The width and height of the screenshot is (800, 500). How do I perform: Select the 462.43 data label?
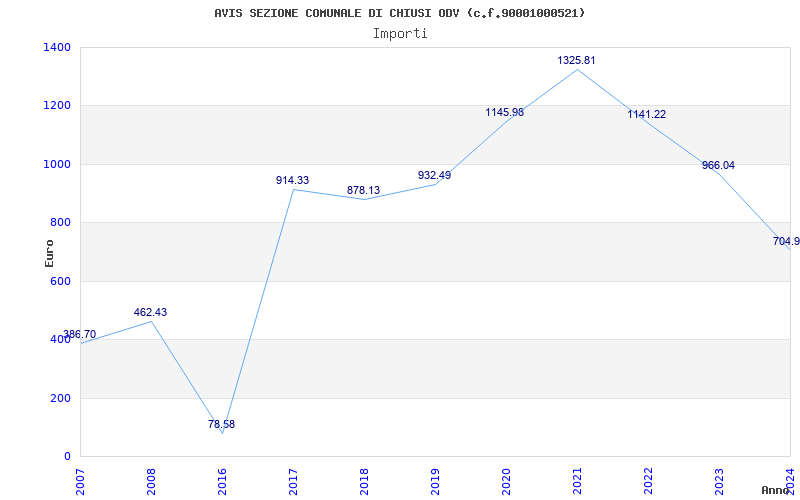click(x=151, y=312)
